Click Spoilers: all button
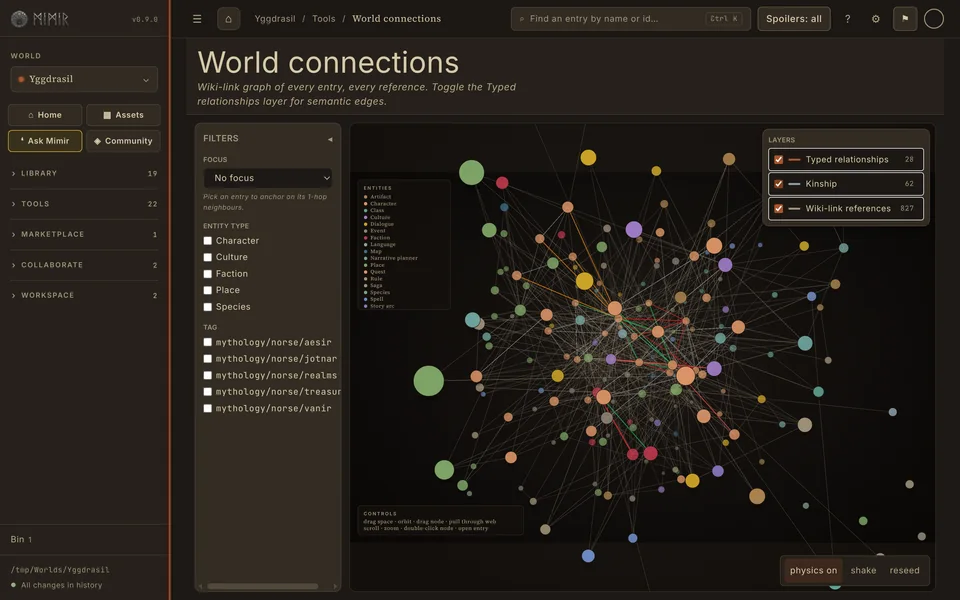The height and width of the screenshot is (600, 960). [x=793, y=19]
